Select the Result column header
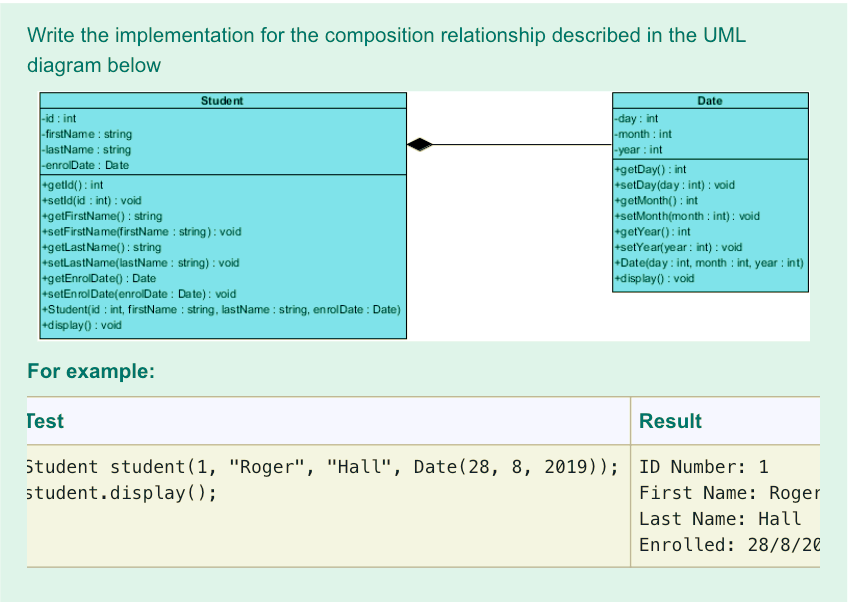The height and width of the screenshot is (602, 856). click(669, 421)
